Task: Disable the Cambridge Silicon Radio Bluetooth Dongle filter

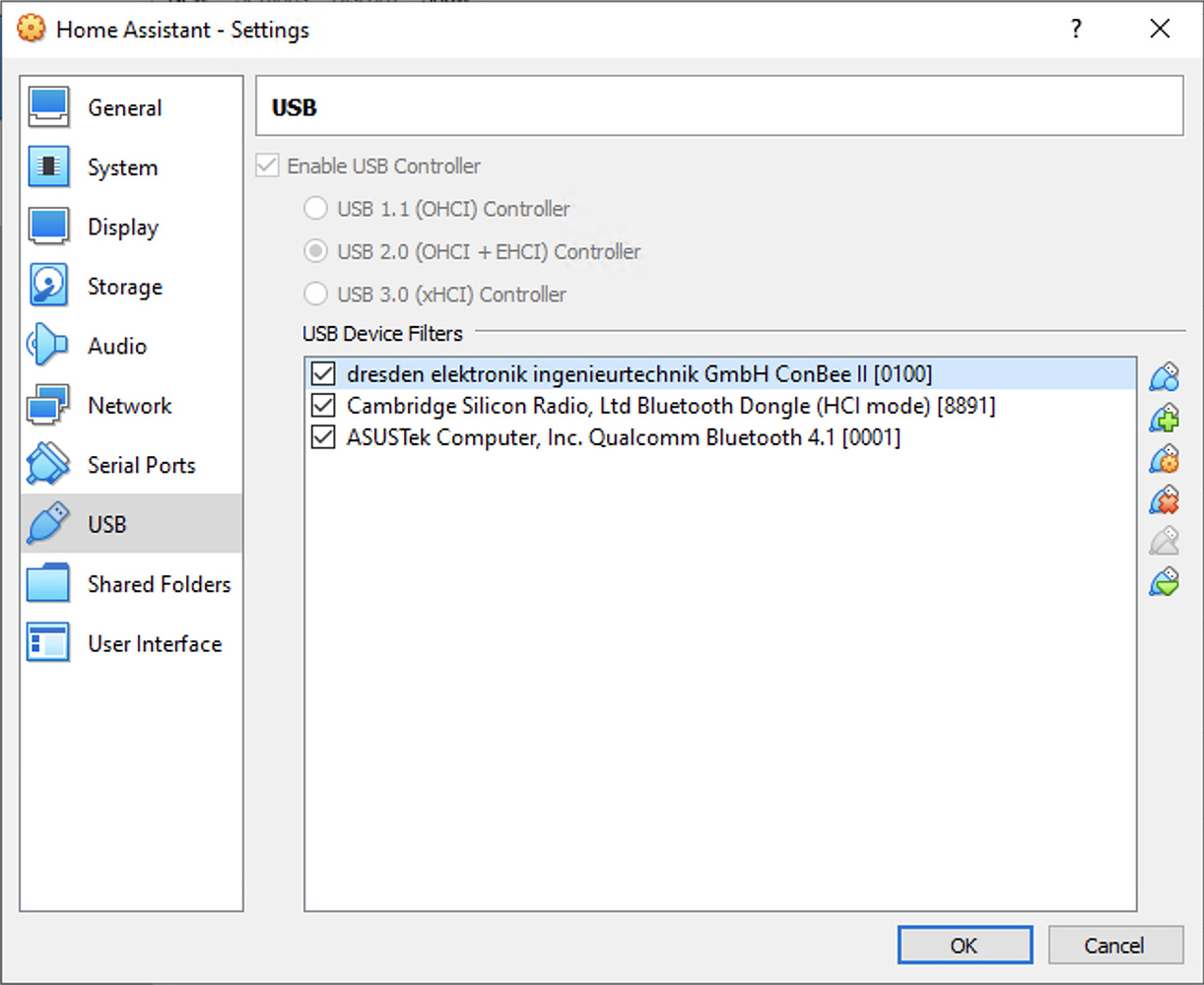Action: click(x=323, y=405)
